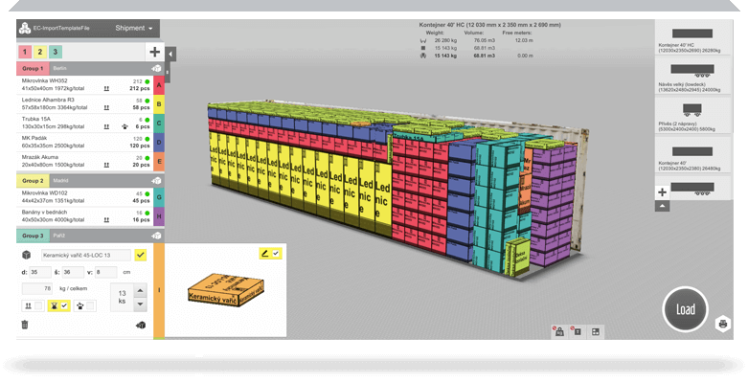Delete the item with trash icon
This screenshot has width=748, height=383.
[x=25, y=325]
